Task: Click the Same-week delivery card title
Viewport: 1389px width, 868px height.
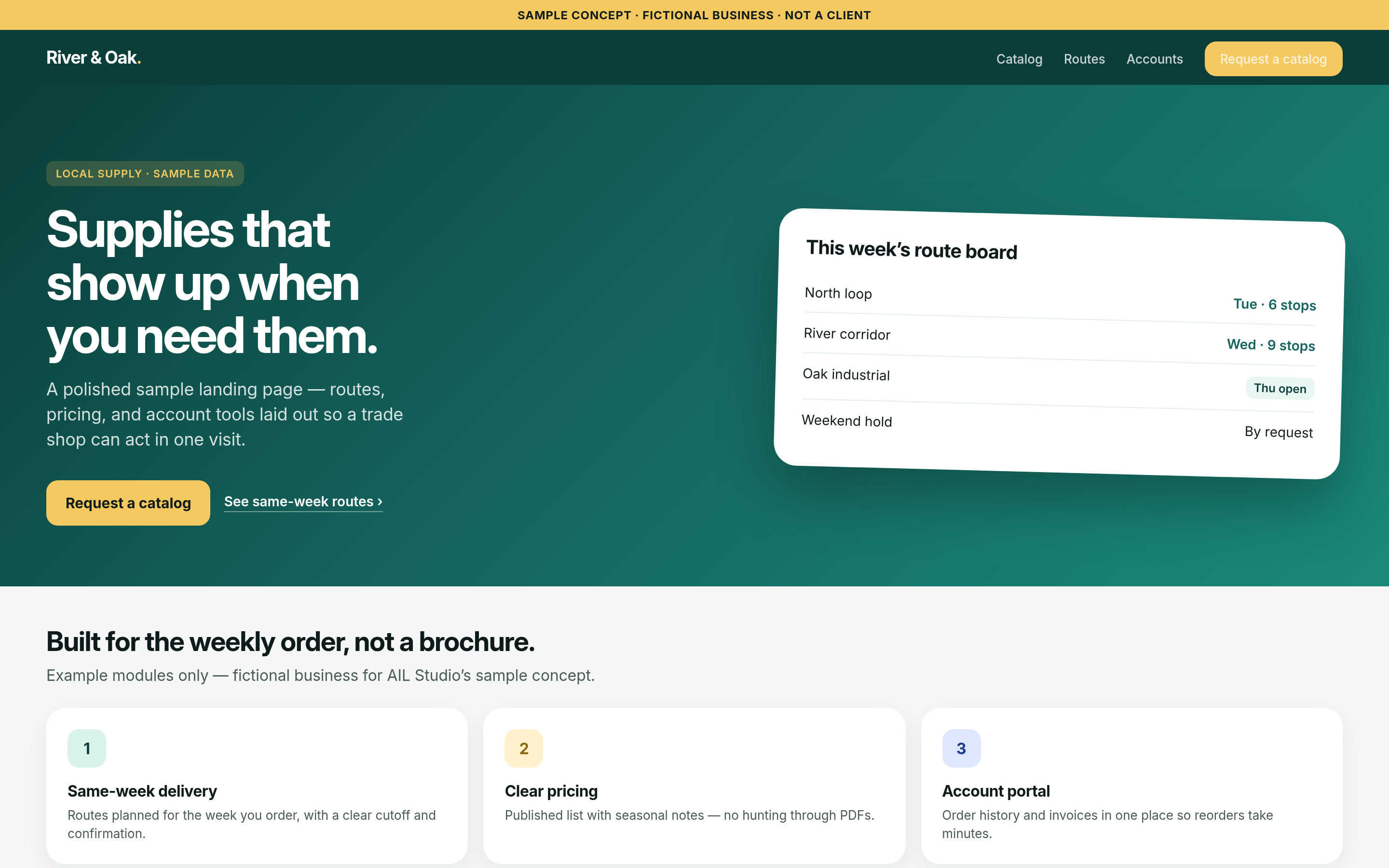Action: 142,791
